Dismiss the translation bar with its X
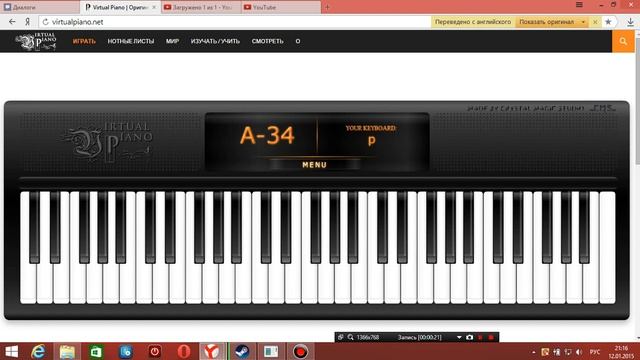 click(x=595, y=22)
